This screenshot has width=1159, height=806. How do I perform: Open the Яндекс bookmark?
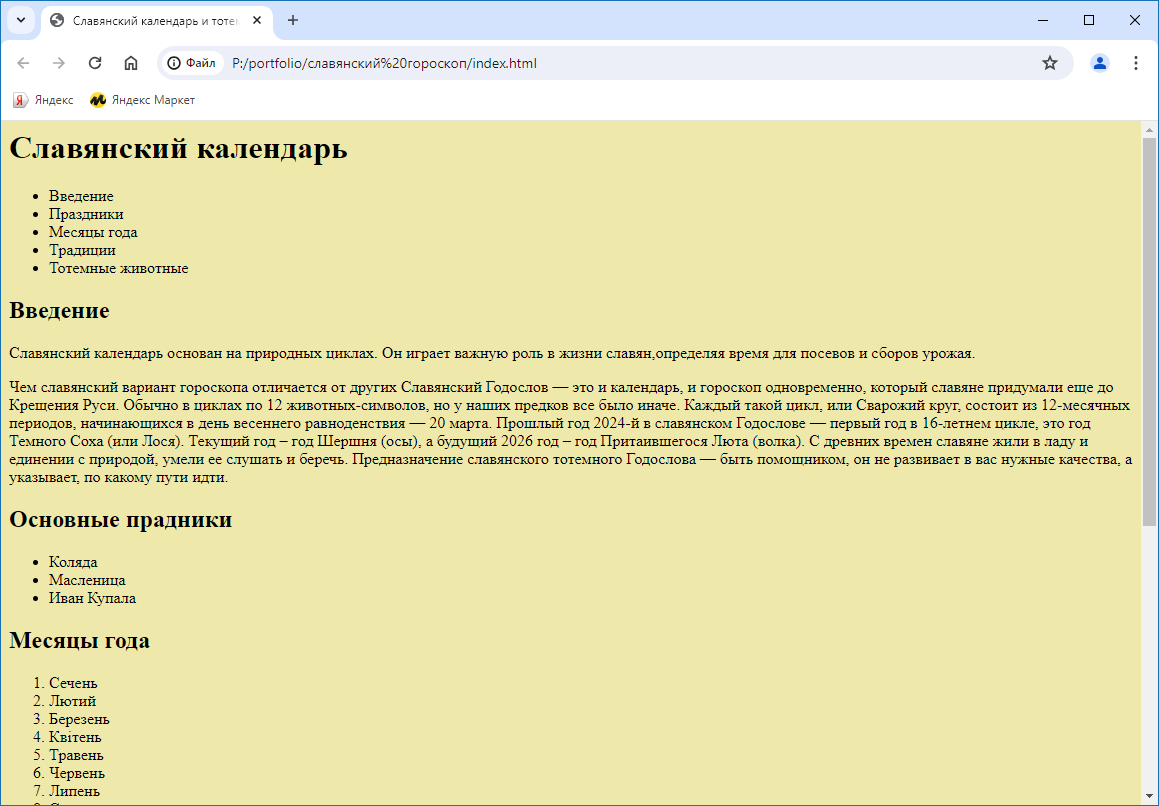tap(43, 100)
